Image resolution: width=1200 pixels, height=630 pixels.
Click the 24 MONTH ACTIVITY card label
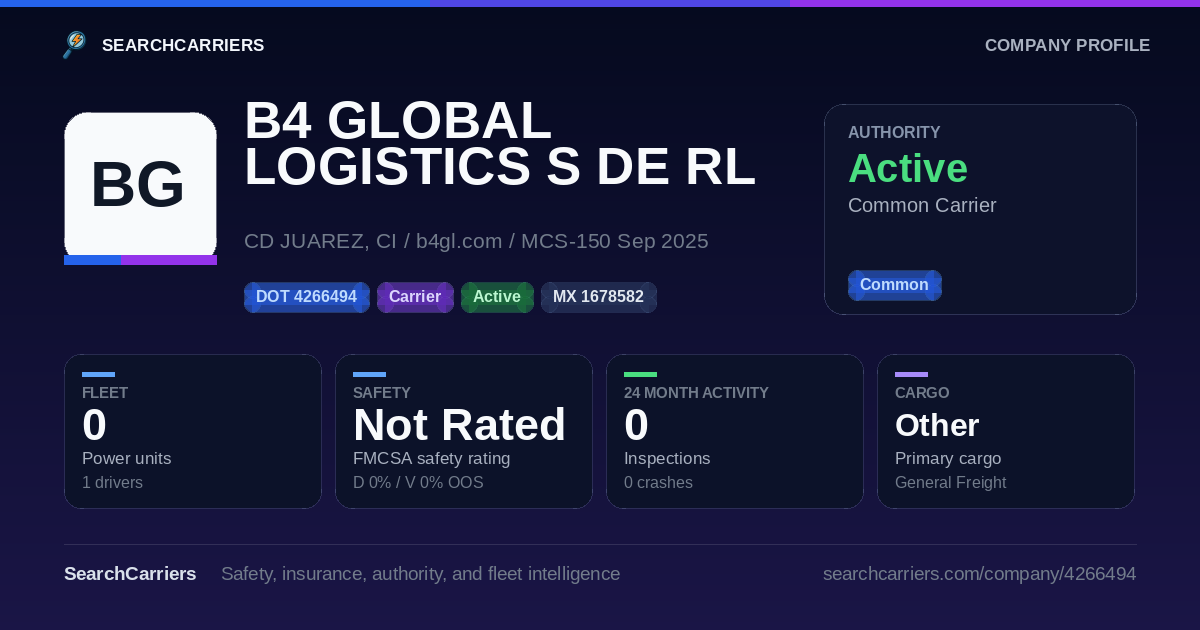(696, 393)
